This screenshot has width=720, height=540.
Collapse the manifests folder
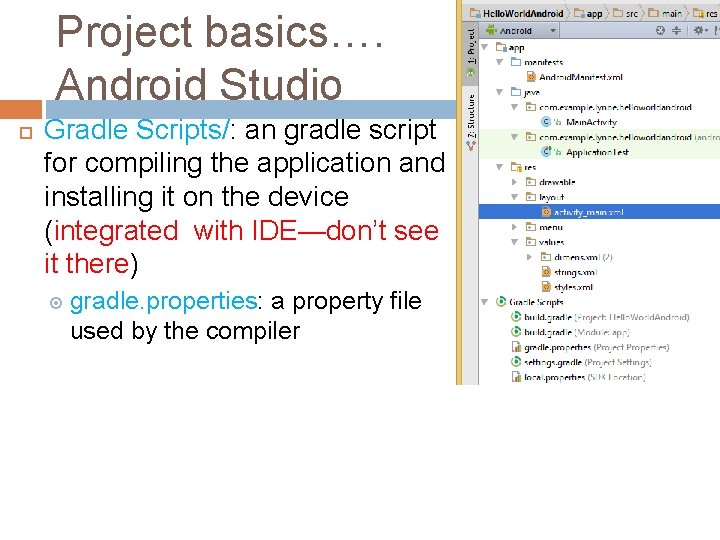(x=500, y=62)
